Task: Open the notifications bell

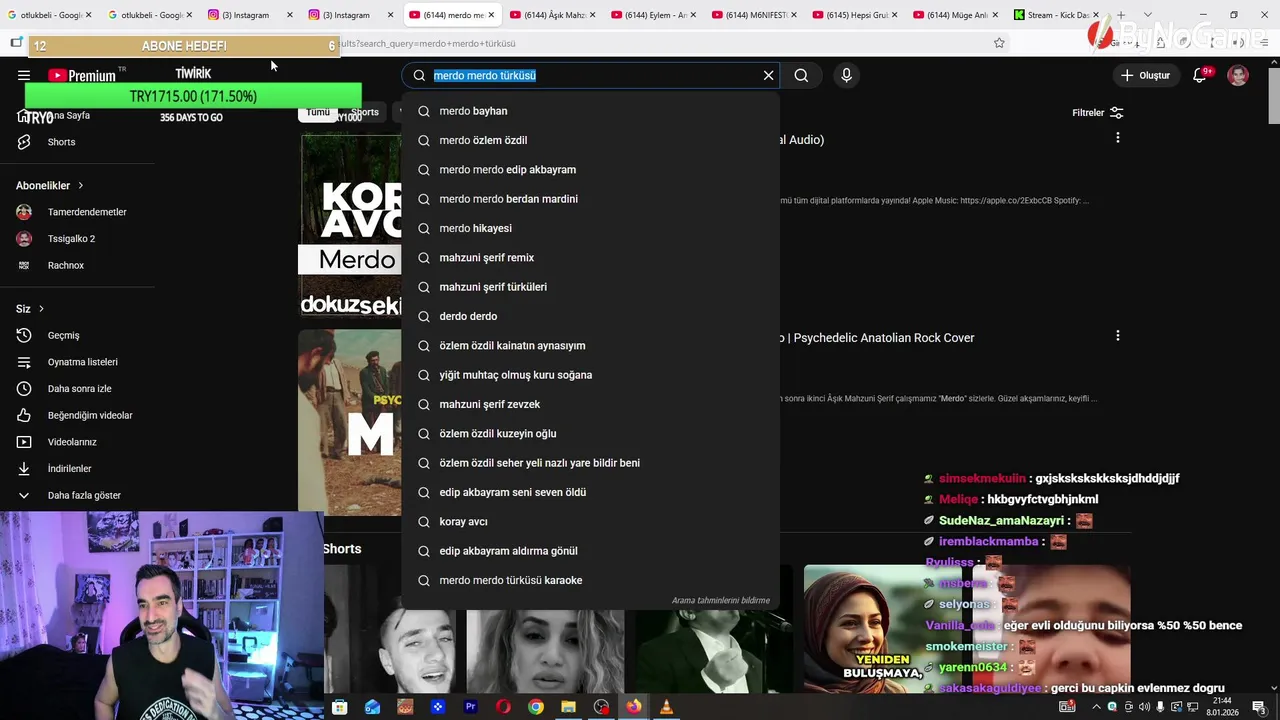Action: (1200, 75)
